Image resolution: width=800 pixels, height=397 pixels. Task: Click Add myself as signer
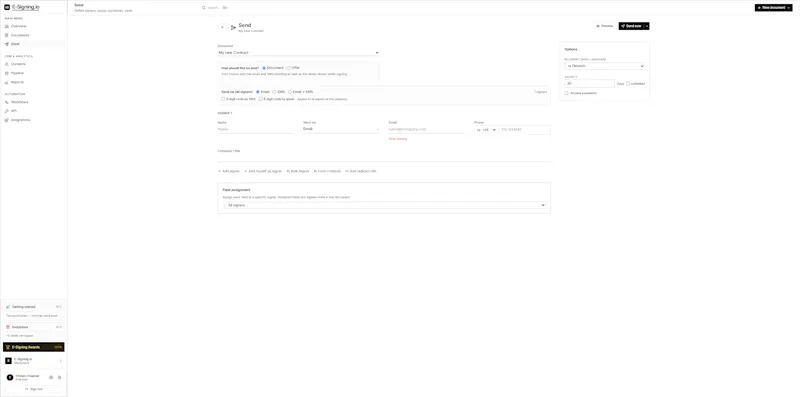pos(263,171)
